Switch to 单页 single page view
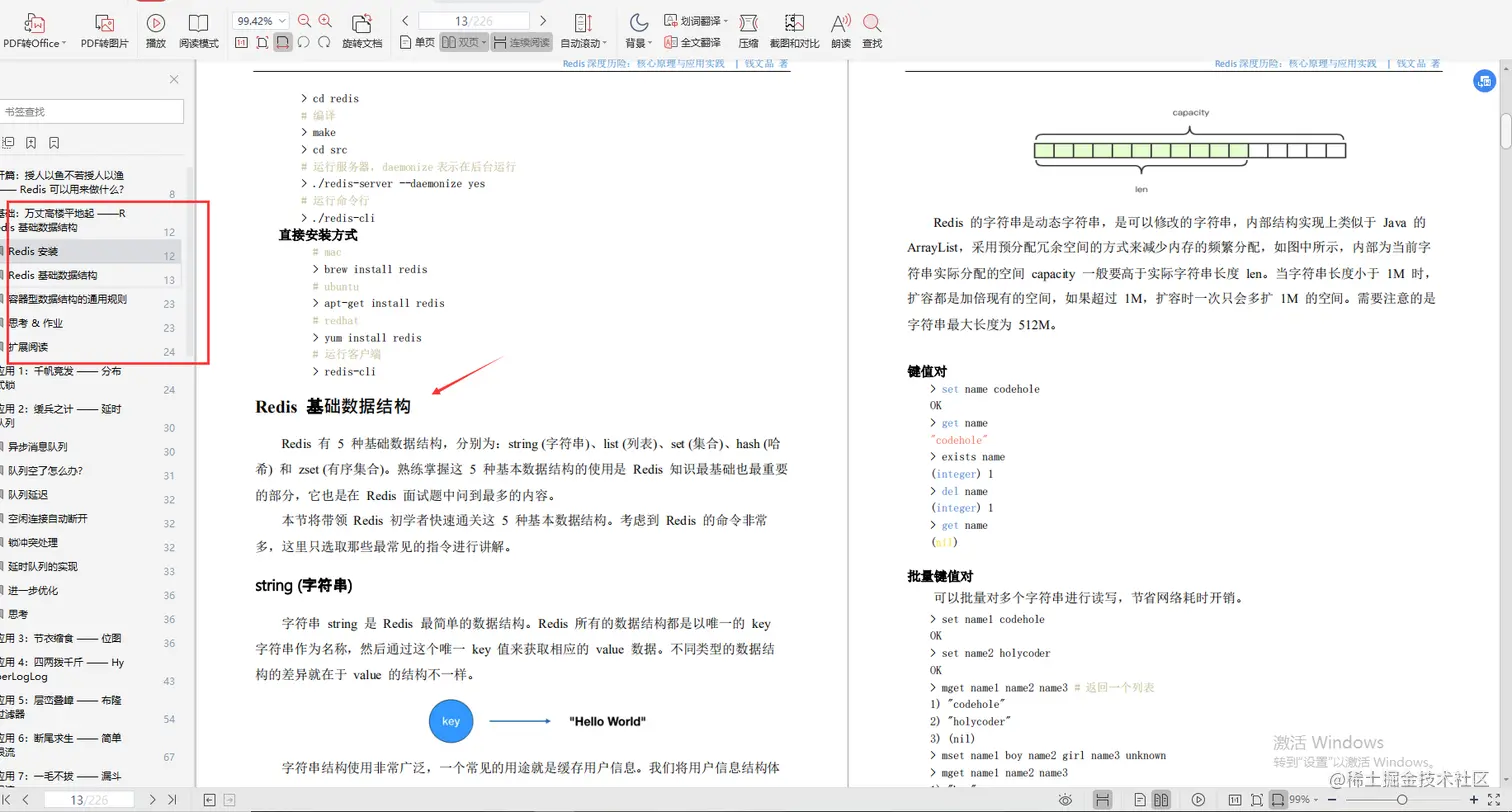This screenshot has height=812, width=1512. pyautogui.click(x=424, y=42)
